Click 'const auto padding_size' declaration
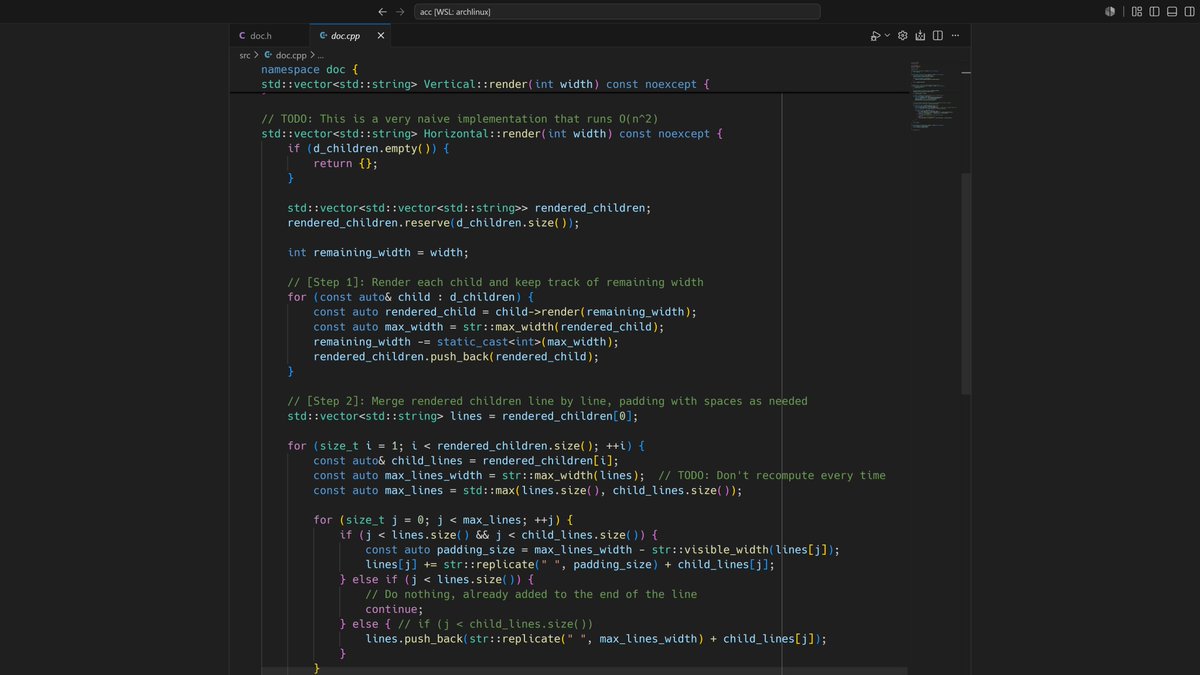Image resolution: width=1200 pixels, height=675 pixels. point(440,550)
